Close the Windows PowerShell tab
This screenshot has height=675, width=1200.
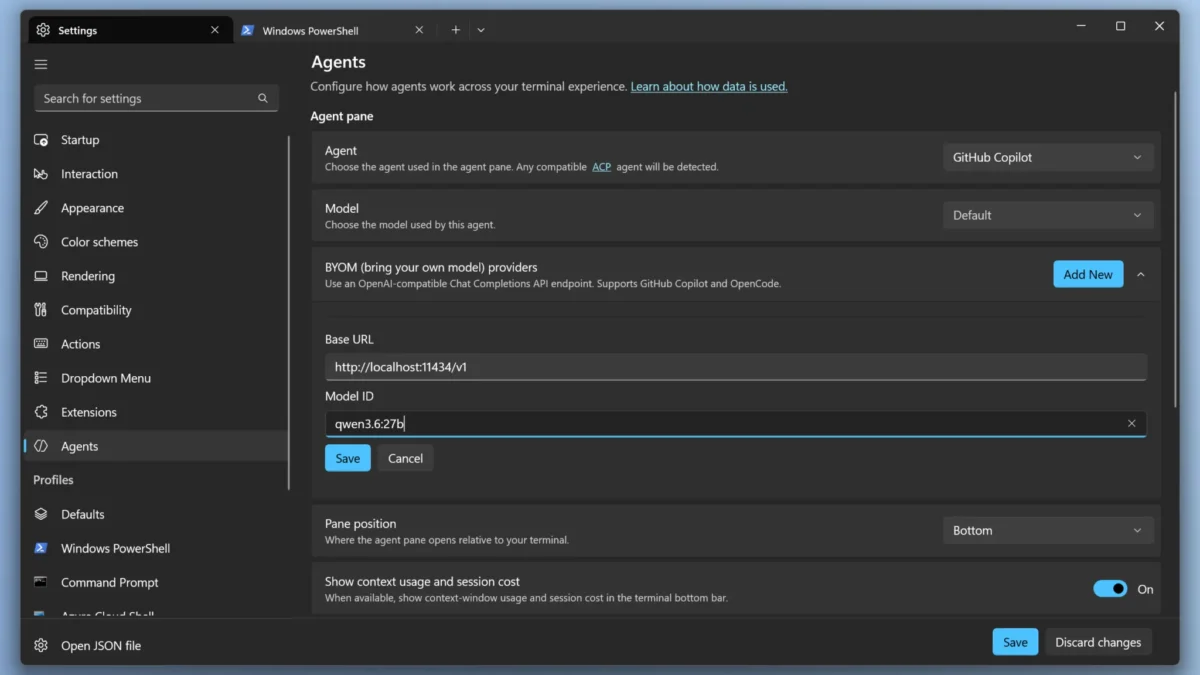click(419, 30)
